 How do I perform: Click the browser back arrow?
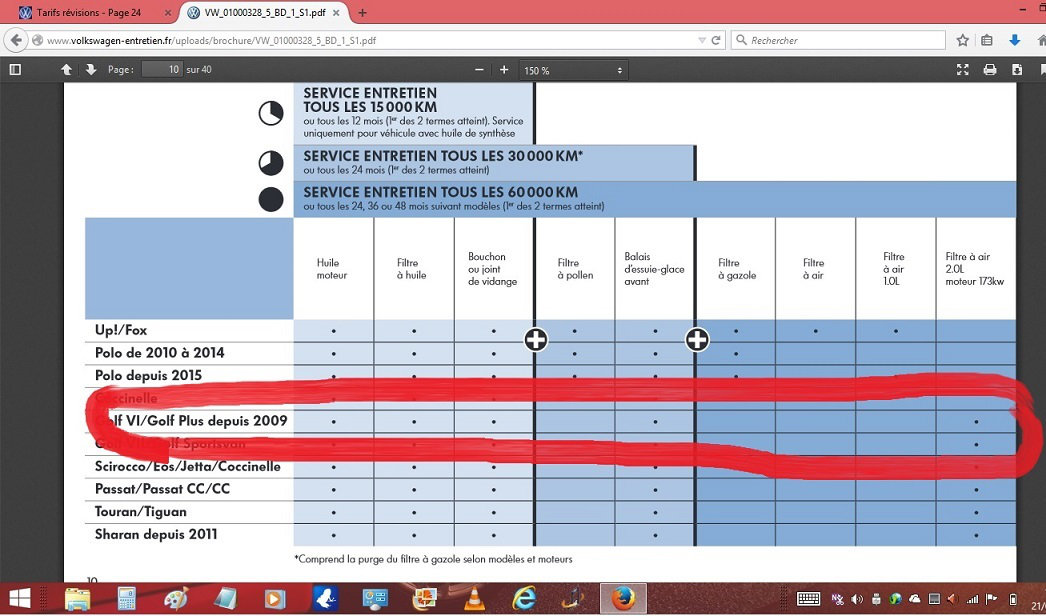16,40
